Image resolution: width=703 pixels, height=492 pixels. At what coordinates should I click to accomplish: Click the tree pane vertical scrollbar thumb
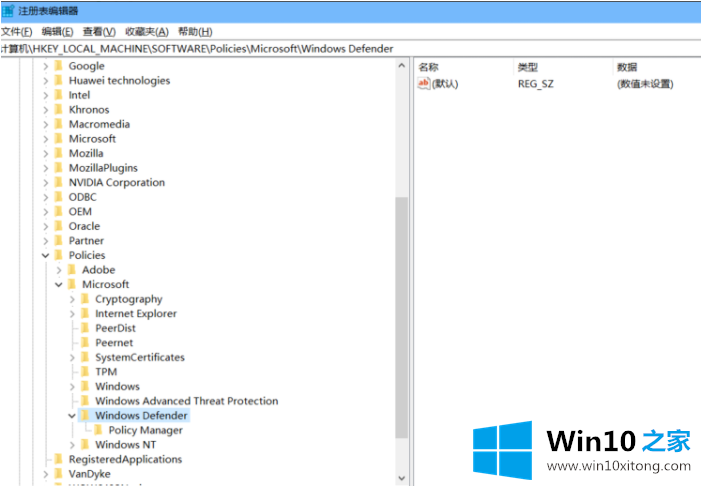point(402,318)
